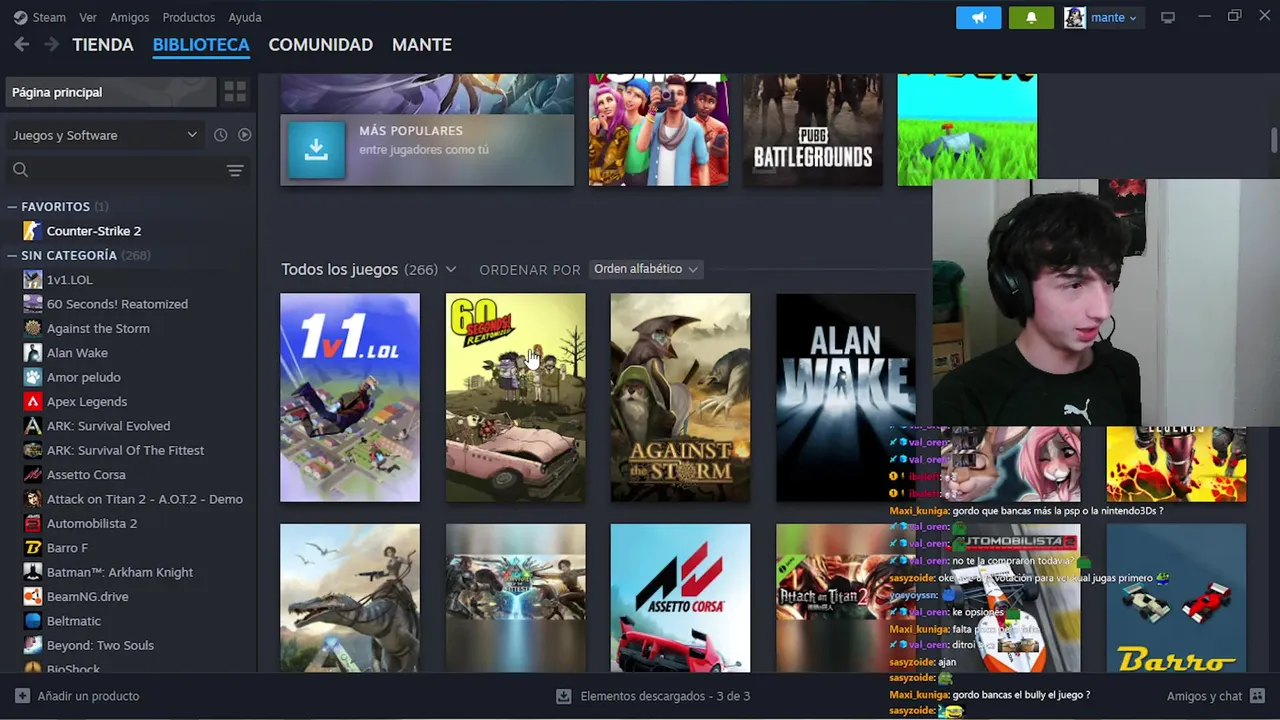Open the Productos menu
Image resolution: width=1280 pixels, height=720 pixels.
[x=188, y=17]
